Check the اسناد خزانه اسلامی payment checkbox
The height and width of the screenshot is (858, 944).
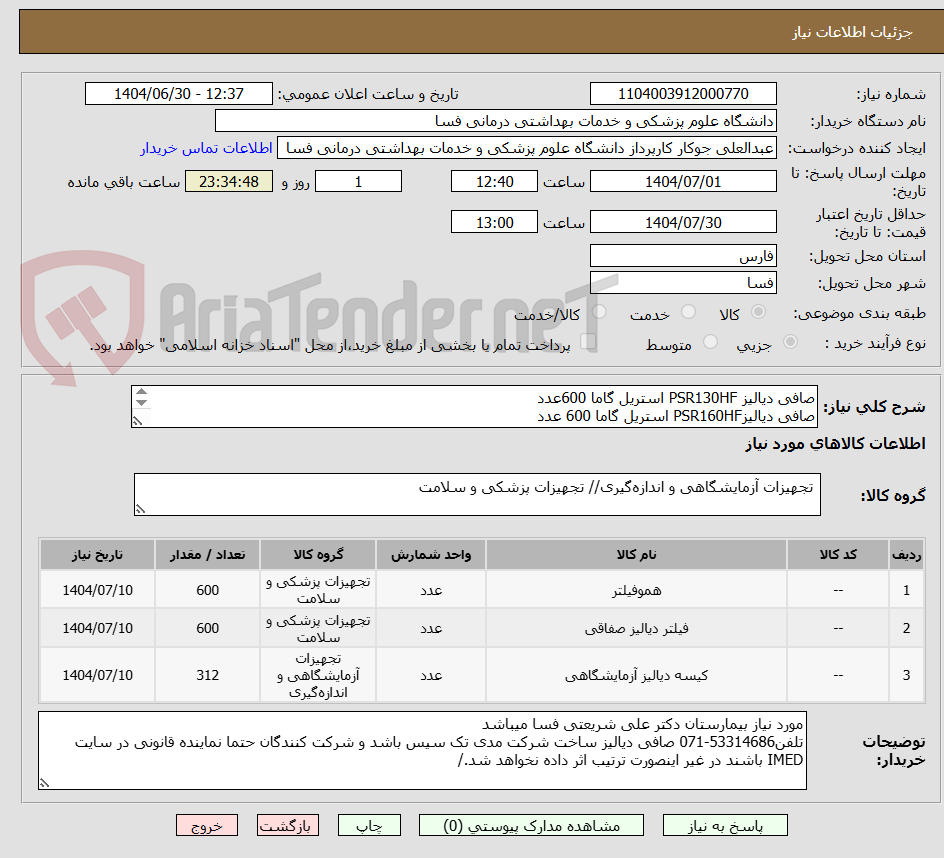click(590, 340)
